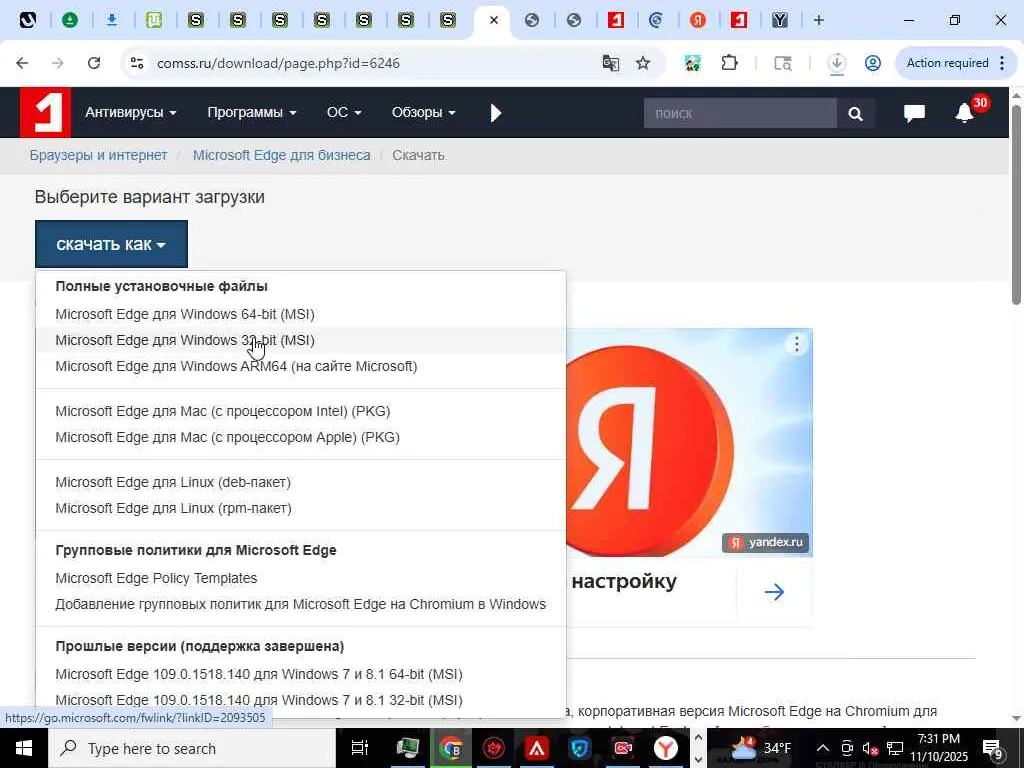Expand the ОС menu

coord(344,112)
